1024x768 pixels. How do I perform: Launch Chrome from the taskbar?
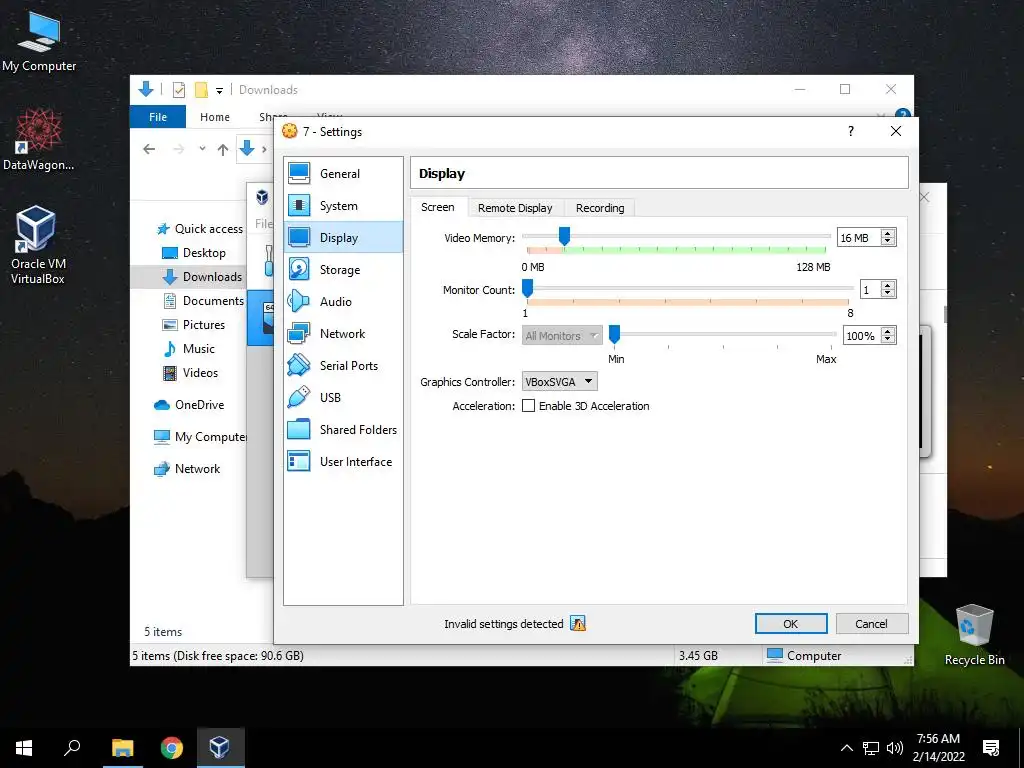point(171,748)
